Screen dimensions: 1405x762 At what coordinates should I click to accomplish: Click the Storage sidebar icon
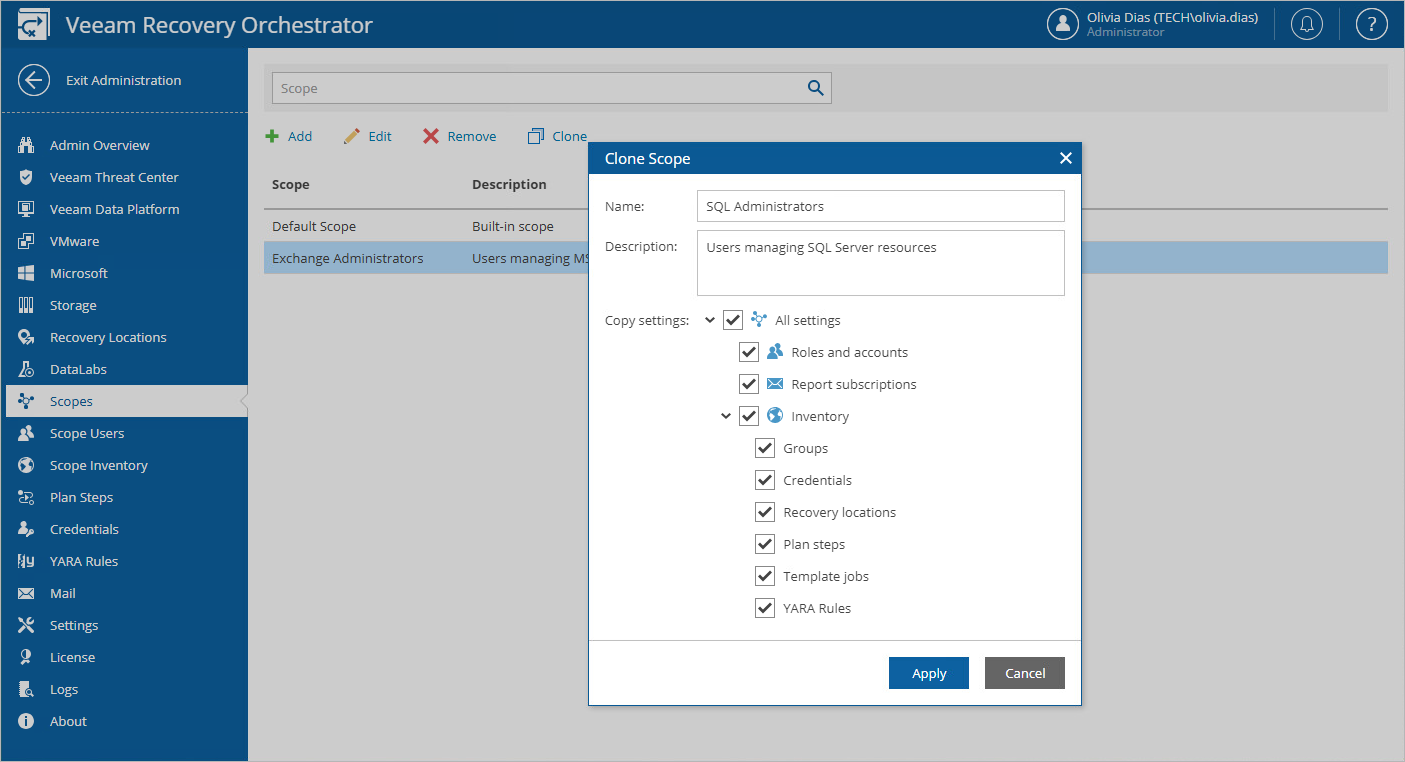(27, 305)
